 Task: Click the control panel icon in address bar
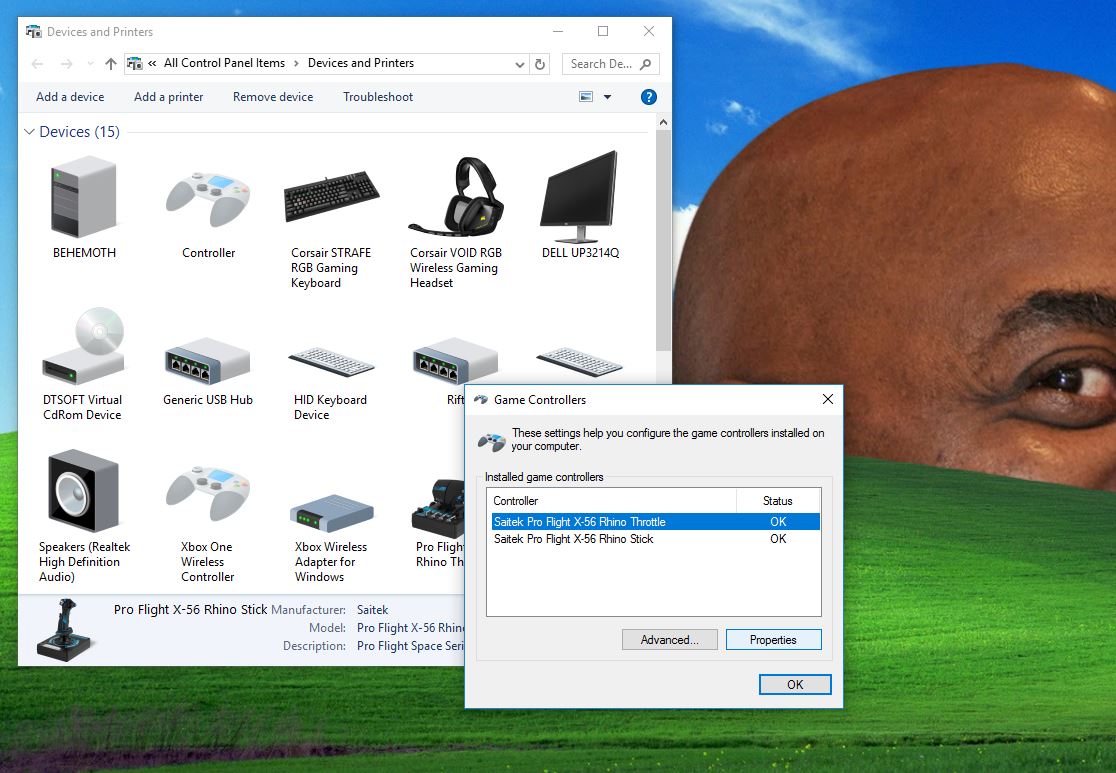coord(135,63)
